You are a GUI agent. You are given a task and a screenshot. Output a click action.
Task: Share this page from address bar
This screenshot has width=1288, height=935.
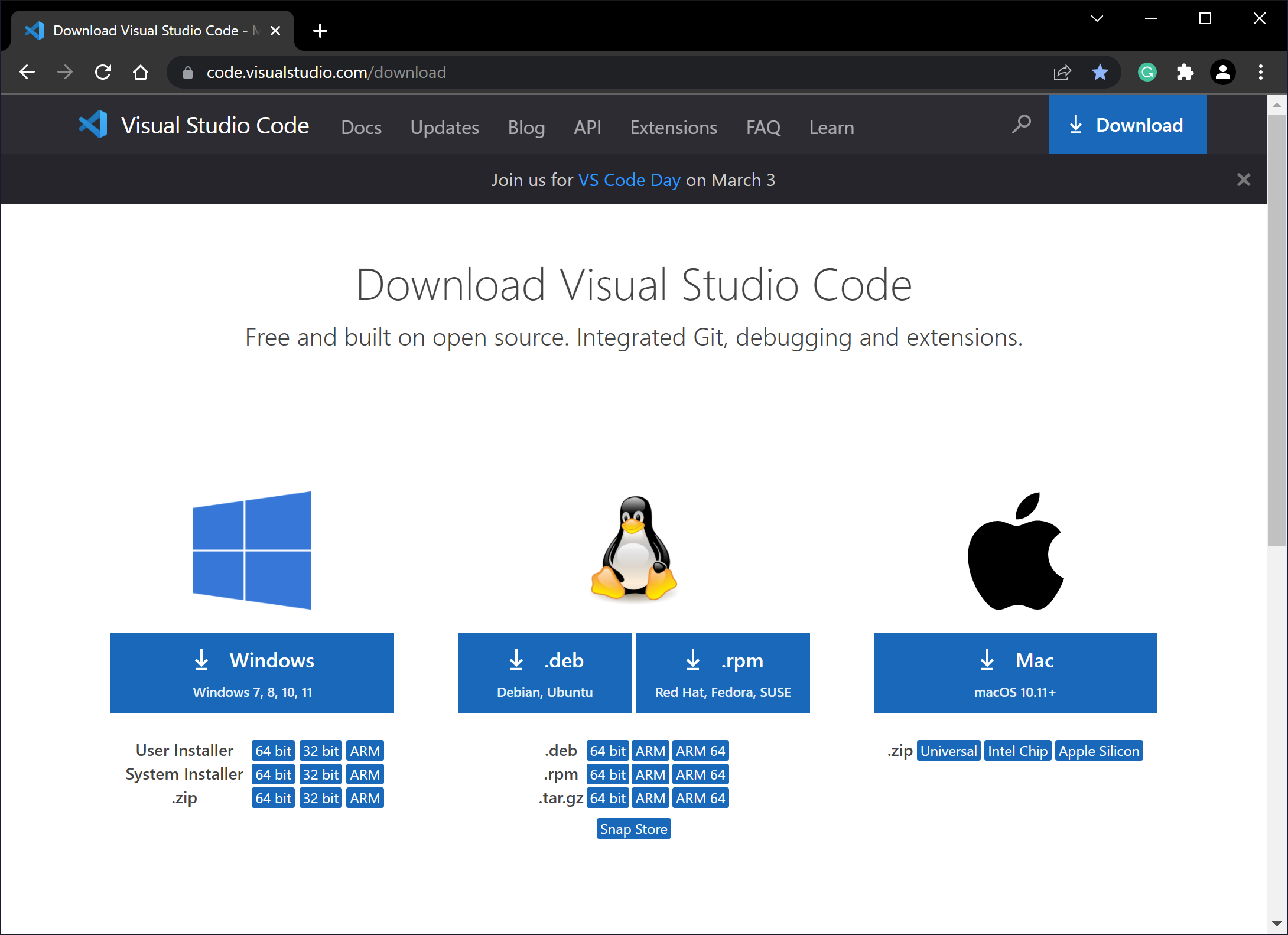pos(1062,72)
